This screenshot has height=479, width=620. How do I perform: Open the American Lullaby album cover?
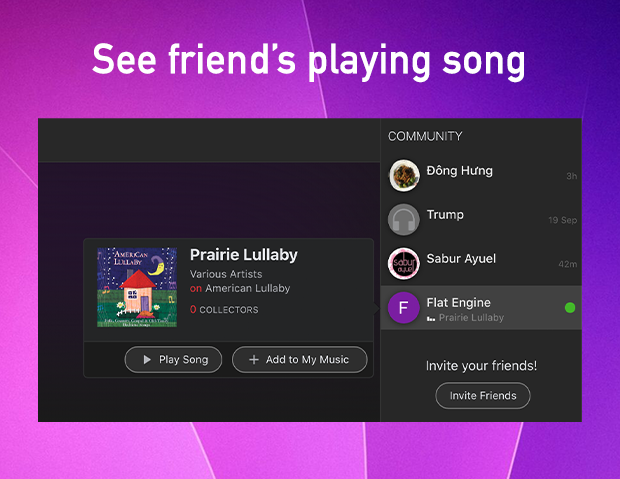pos(137,288)
